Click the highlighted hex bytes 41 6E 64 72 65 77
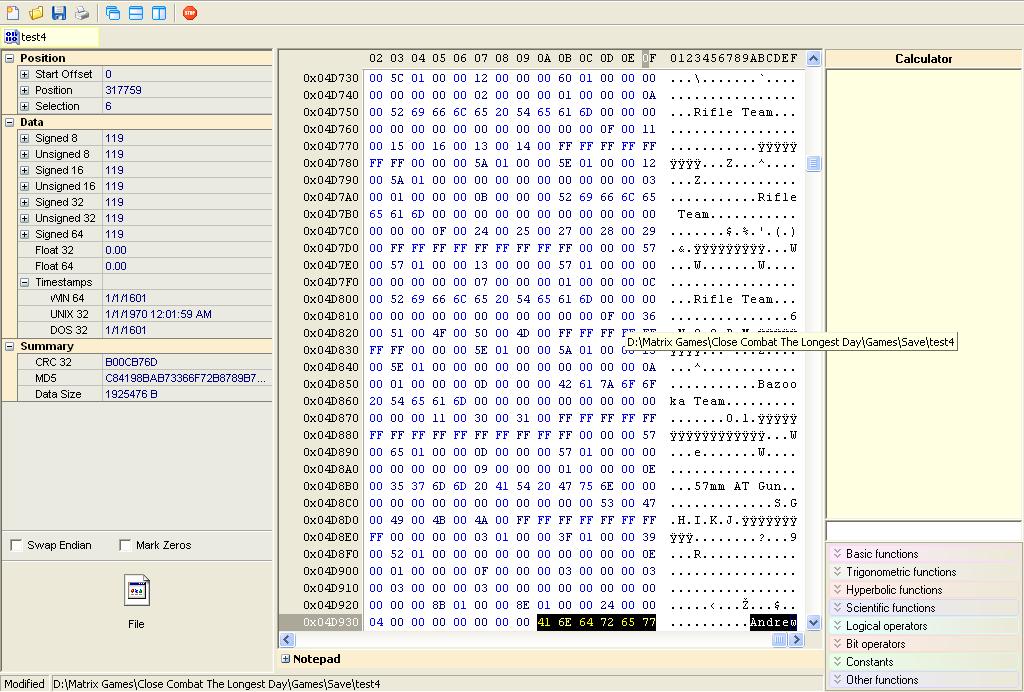Image resolution: width=1024 pixels, height=692 pixels. coord(596,622)
